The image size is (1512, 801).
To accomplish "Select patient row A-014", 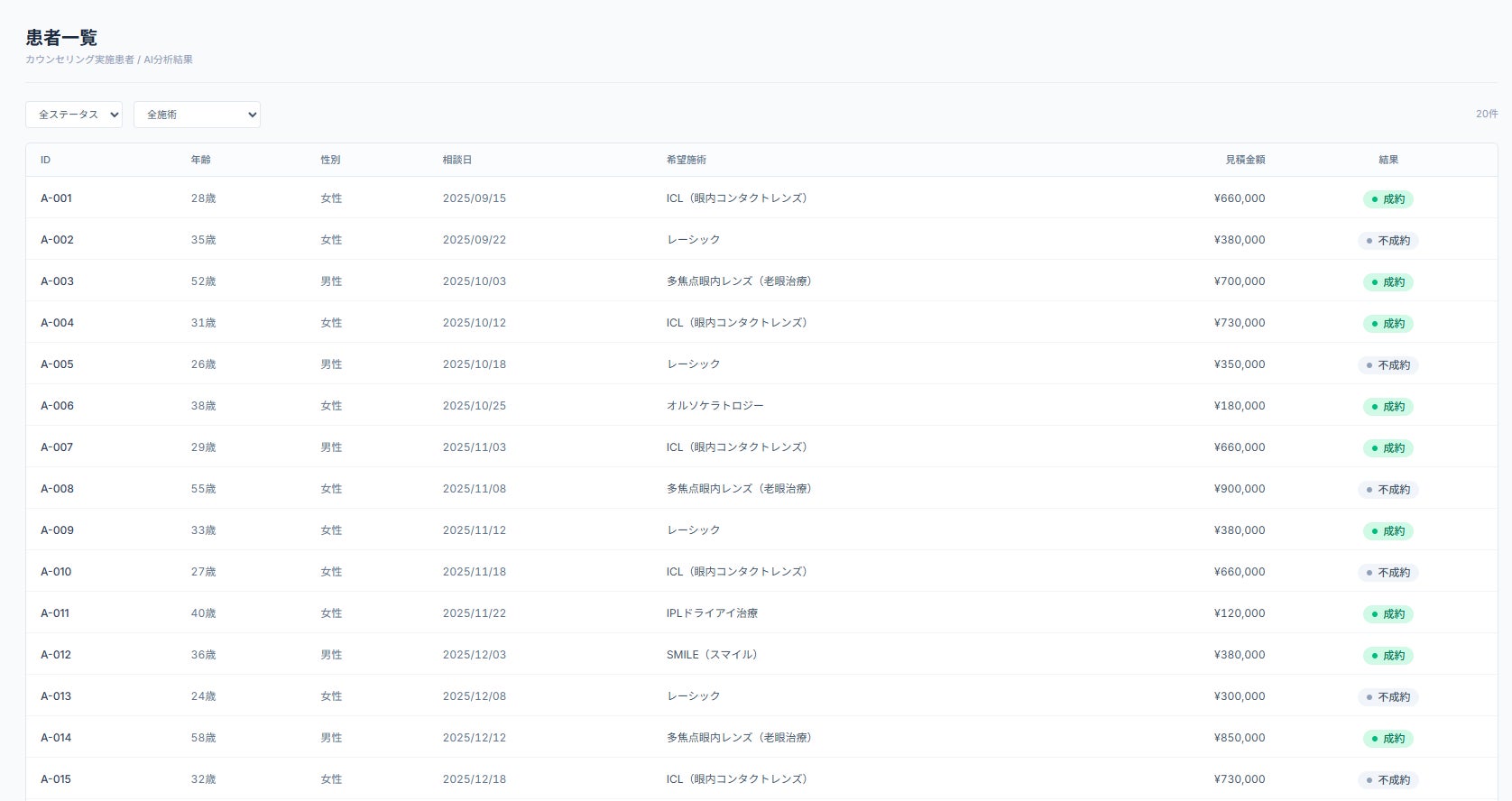I will [761, 737].
